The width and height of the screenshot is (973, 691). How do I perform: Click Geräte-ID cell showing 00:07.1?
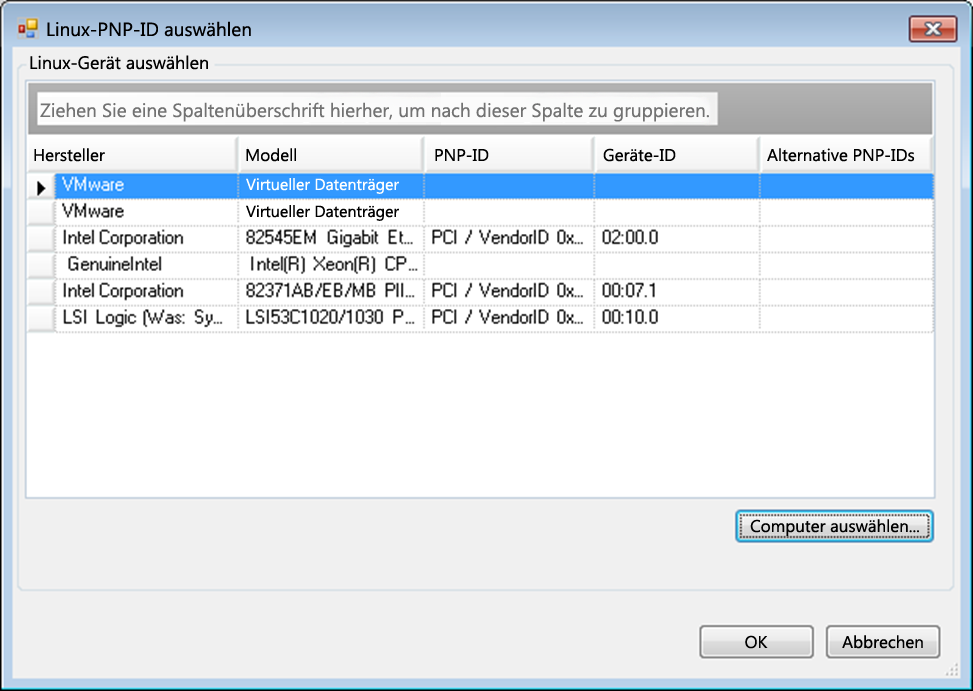click(676, 291)
